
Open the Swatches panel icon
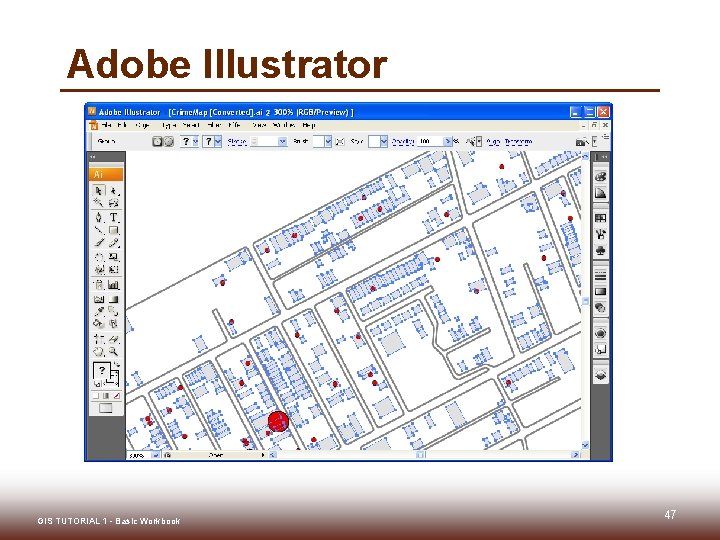600,217
